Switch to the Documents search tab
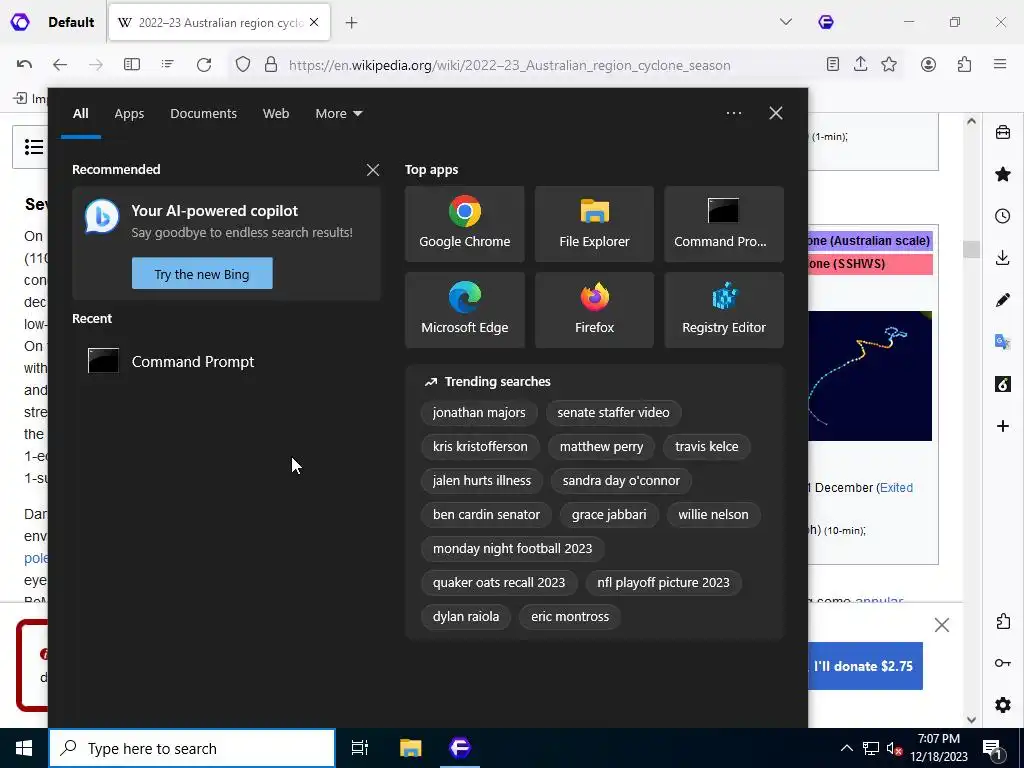This screenshot has width=1024, height=768. point(203,114)
